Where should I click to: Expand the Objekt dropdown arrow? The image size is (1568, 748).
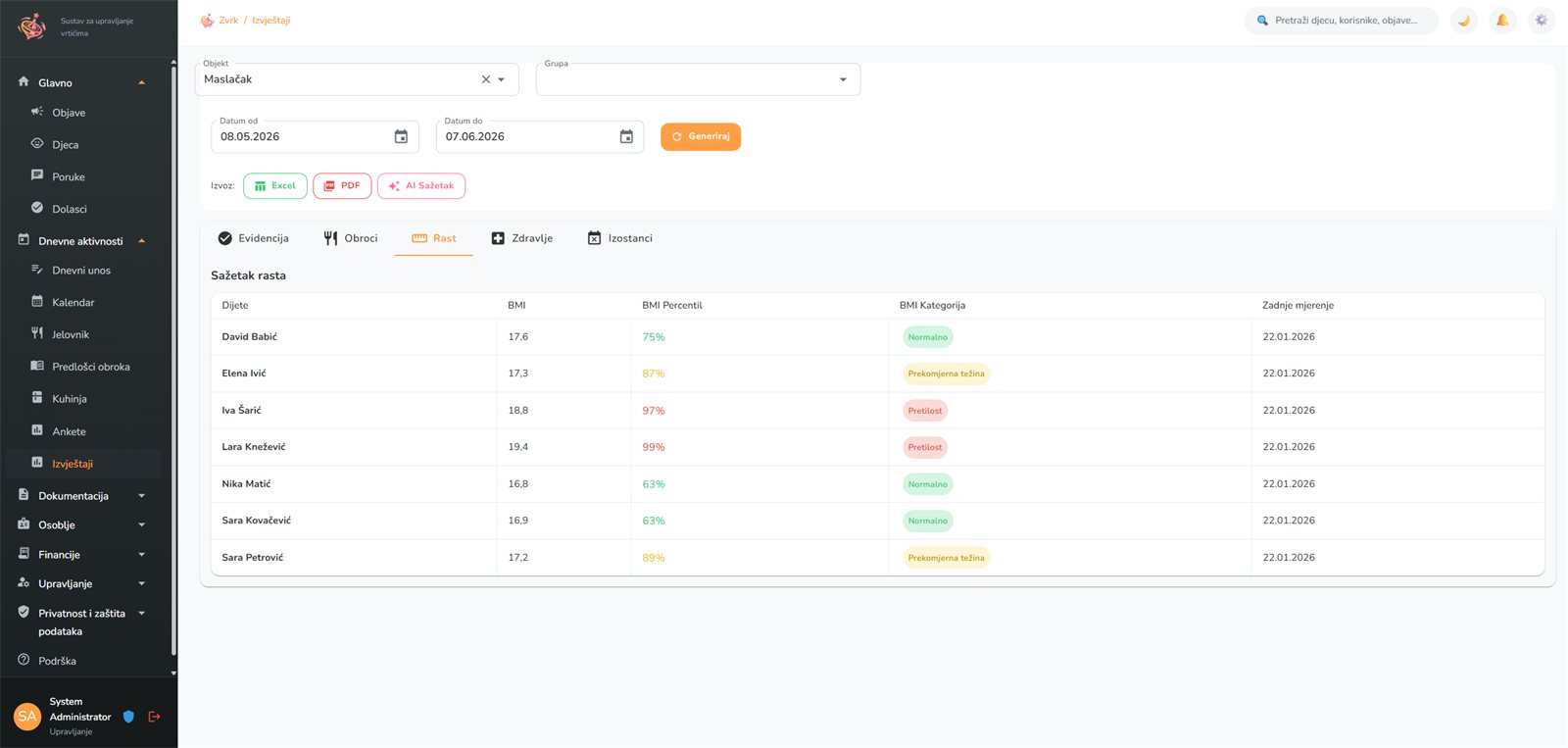pos(502,79)
